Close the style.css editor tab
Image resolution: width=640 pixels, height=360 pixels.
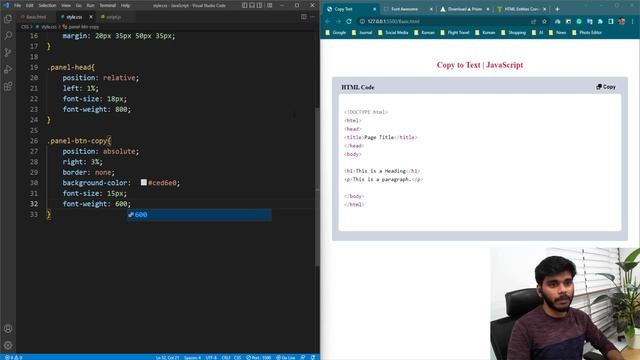91,17
